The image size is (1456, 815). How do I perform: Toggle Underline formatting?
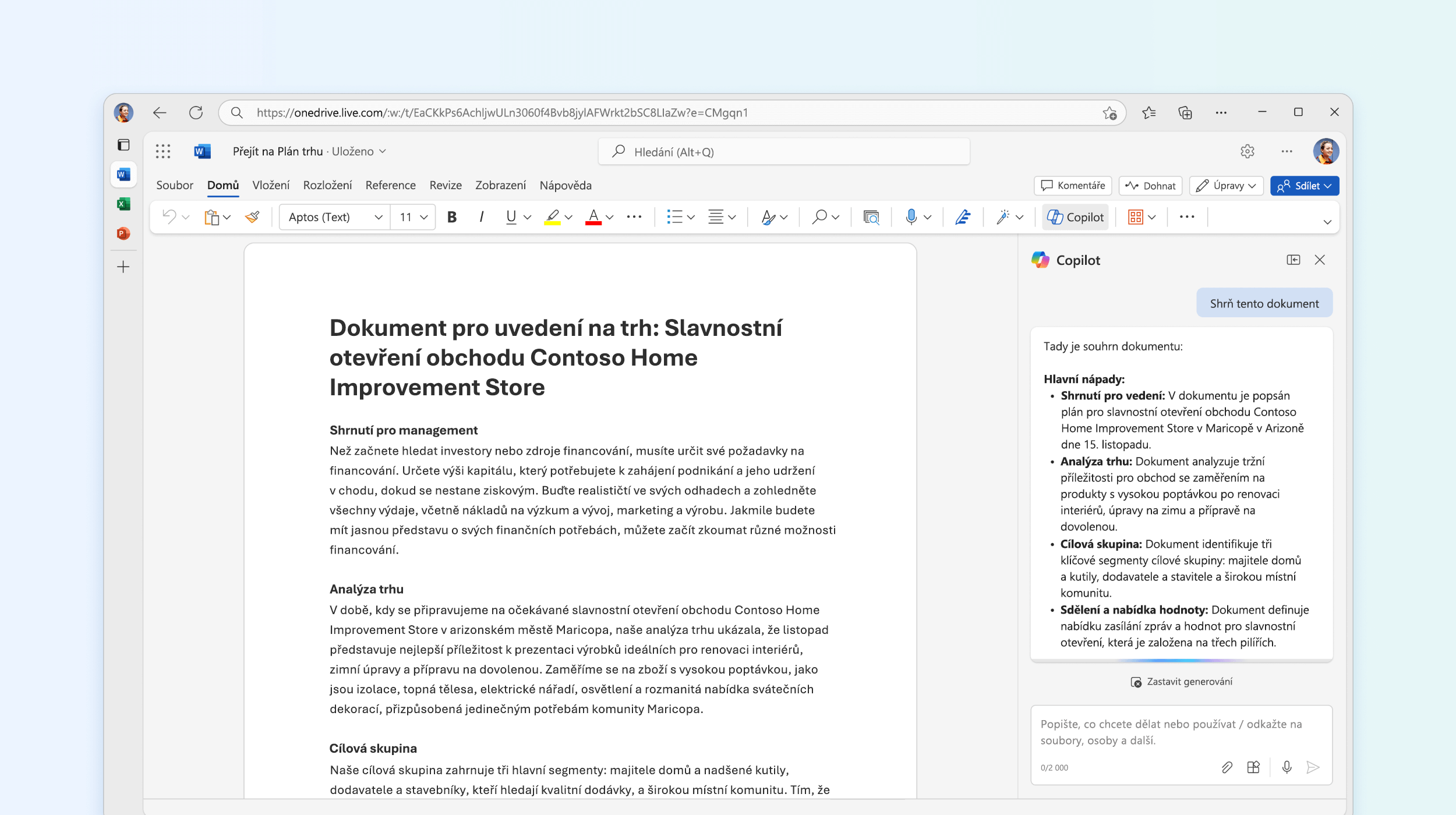511,217
